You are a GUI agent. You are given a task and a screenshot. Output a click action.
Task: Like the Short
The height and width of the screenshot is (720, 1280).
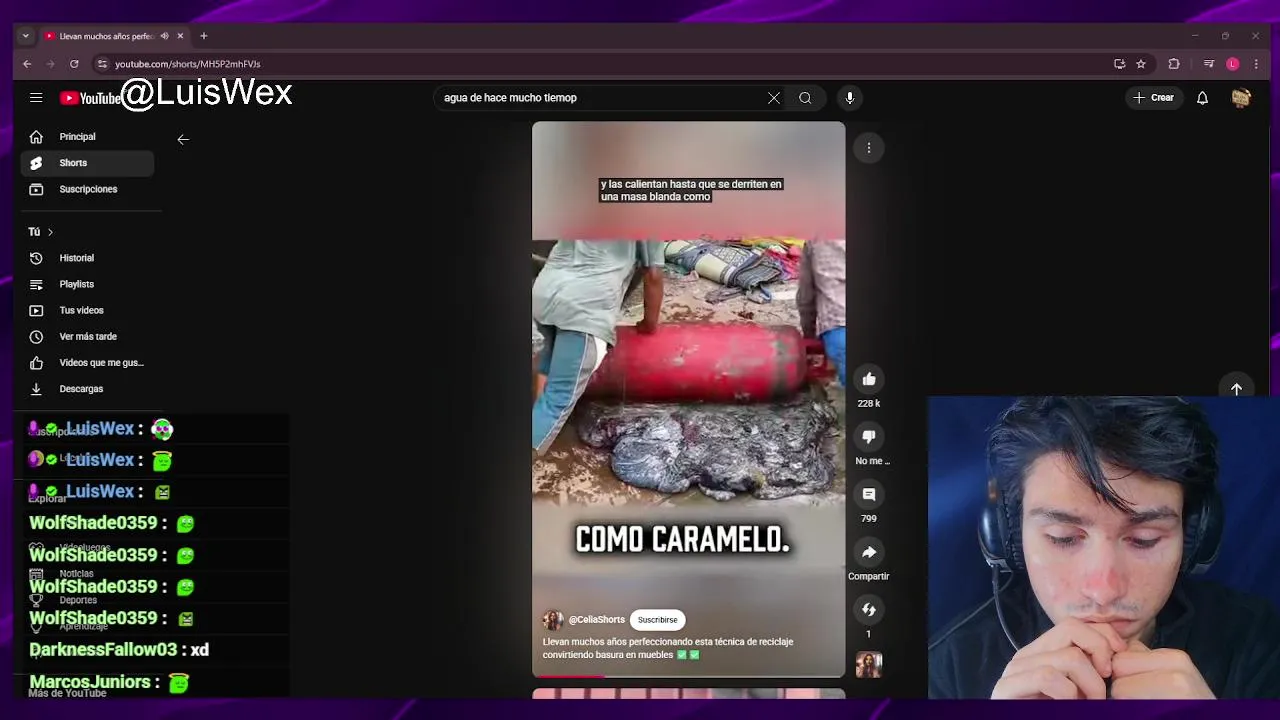click(869, 379)
